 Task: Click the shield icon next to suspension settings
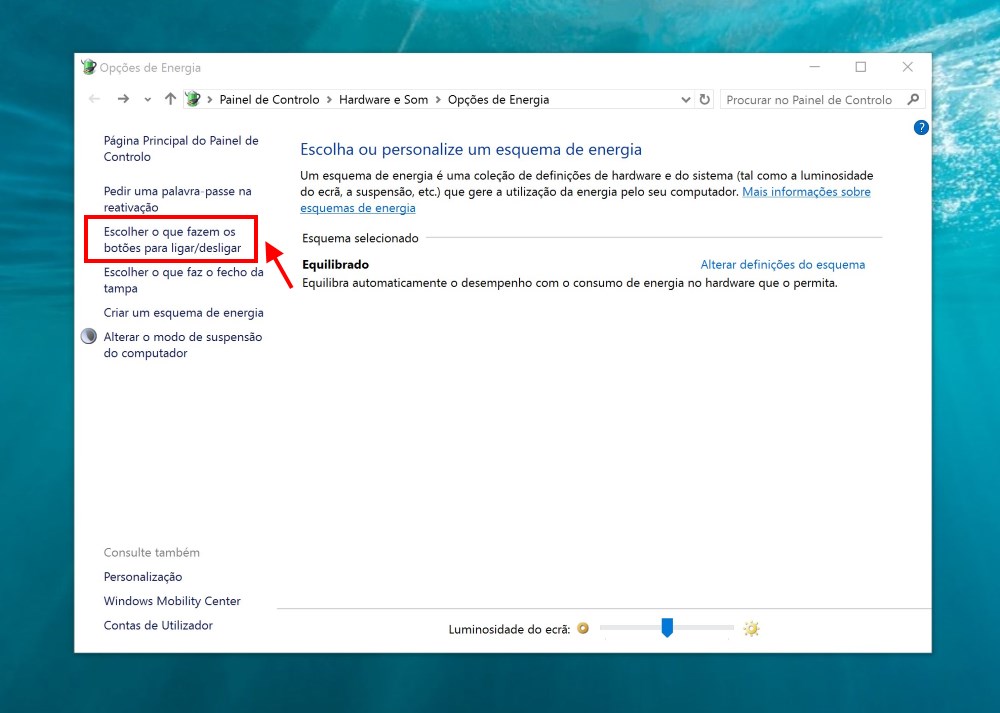pos(89,337)
